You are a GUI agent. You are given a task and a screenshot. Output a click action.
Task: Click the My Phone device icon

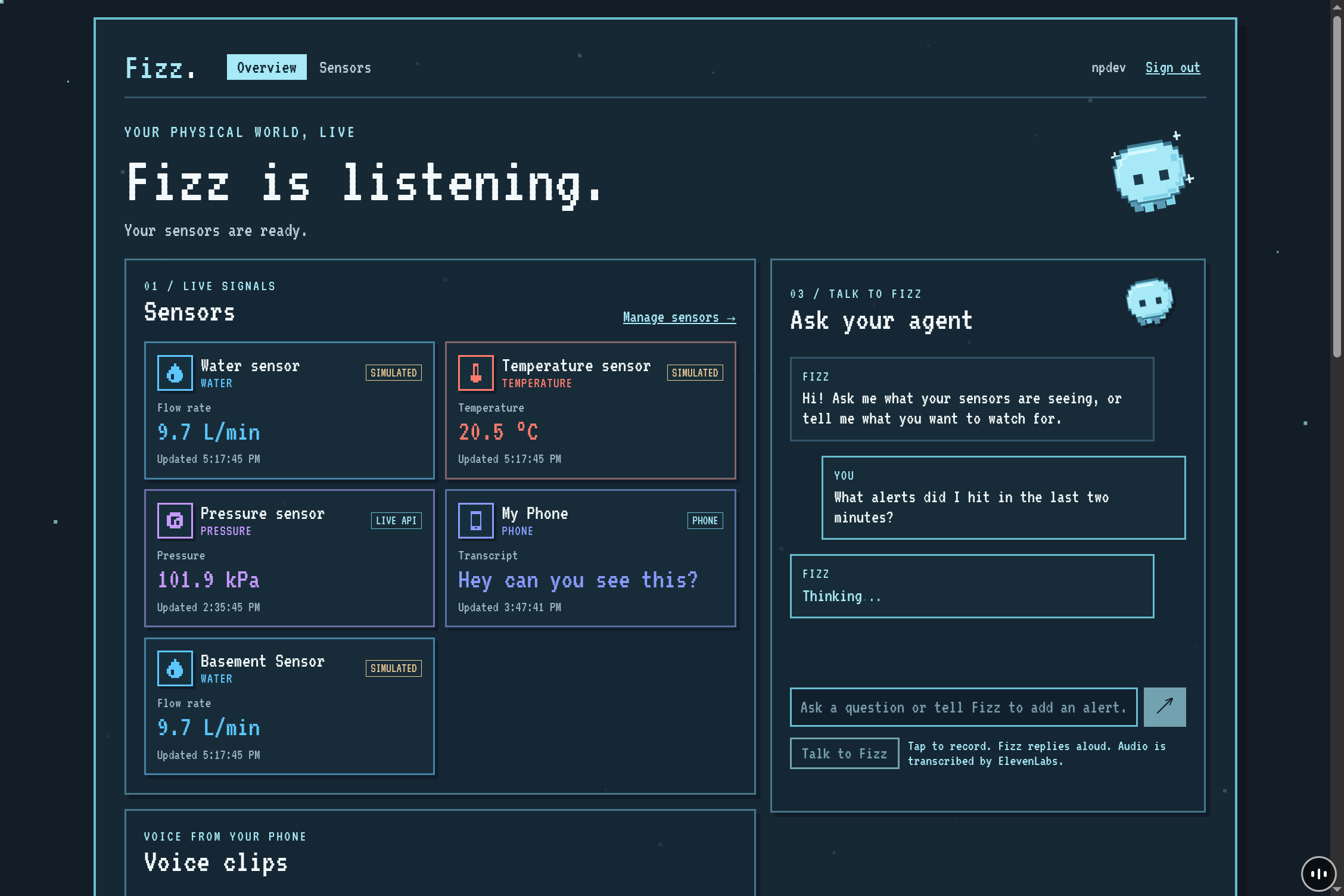pyautogui.click(x=475, y=521)
